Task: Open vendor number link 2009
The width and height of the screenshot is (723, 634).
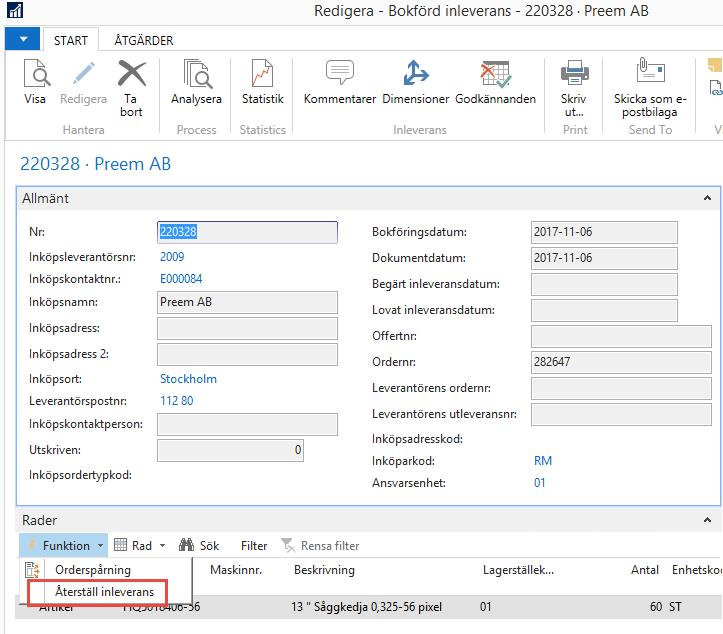Action: click(172, 257)
